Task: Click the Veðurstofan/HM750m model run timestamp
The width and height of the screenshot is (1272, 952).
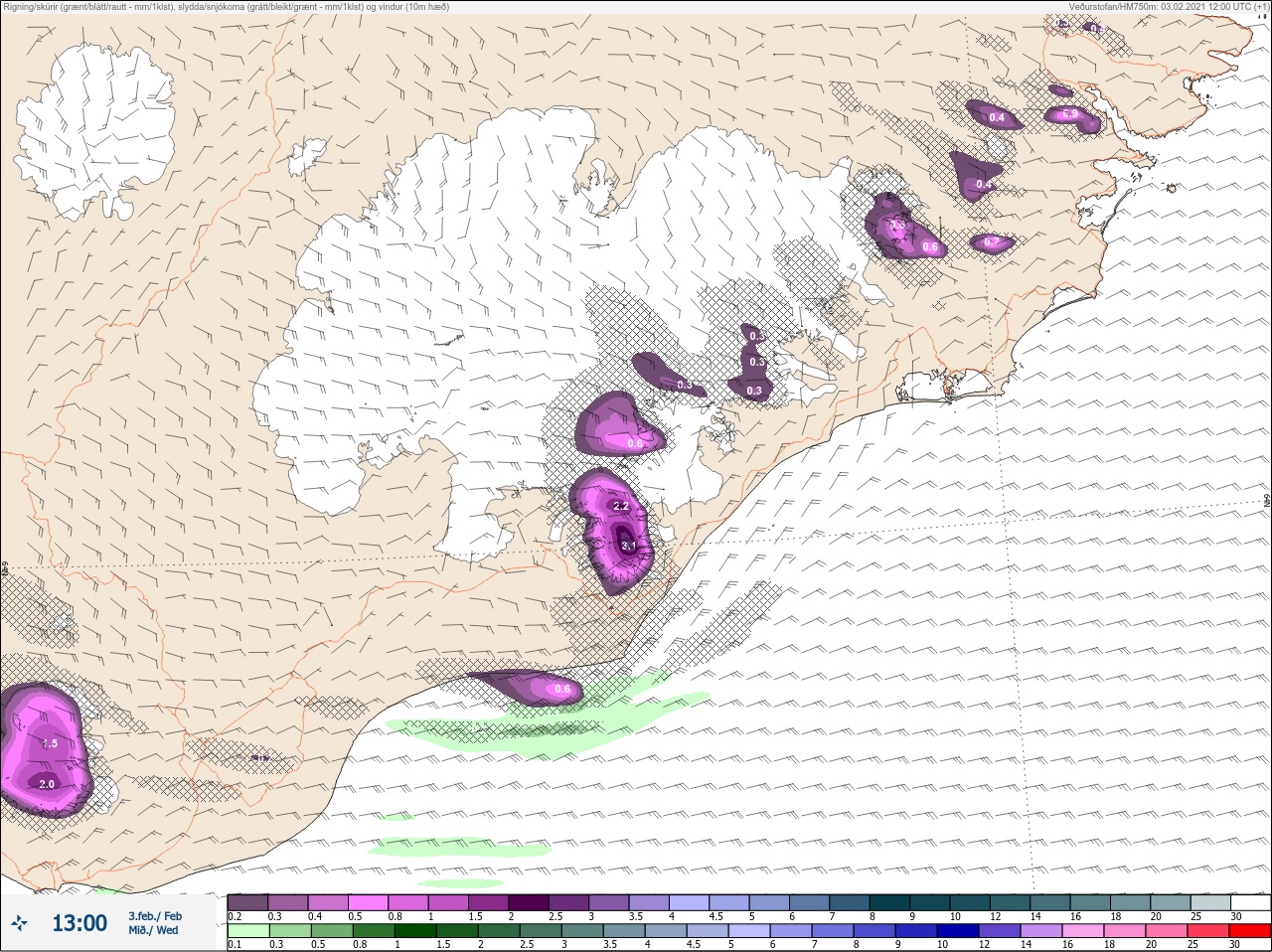Action: point(1169,7)
